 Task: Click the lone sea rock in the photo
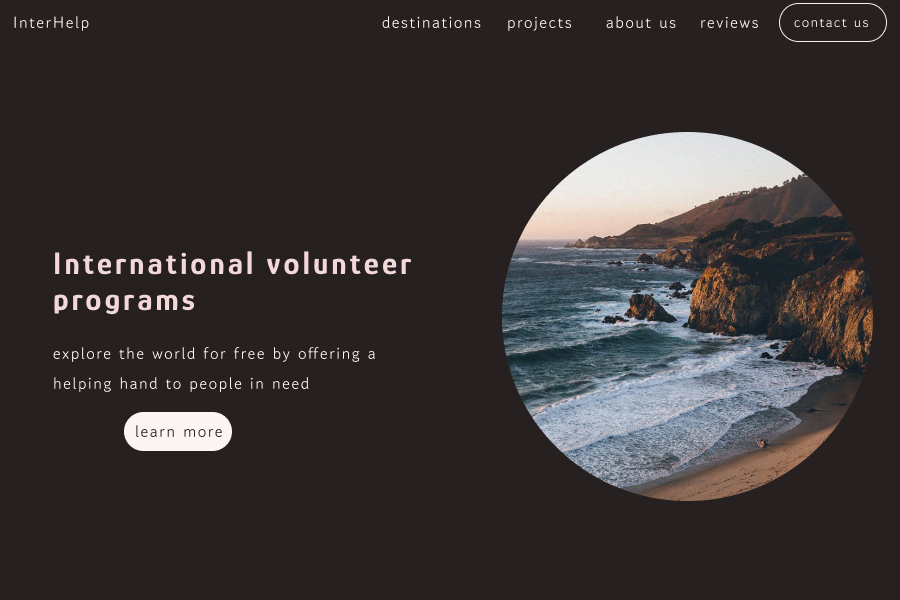[649, 308]
